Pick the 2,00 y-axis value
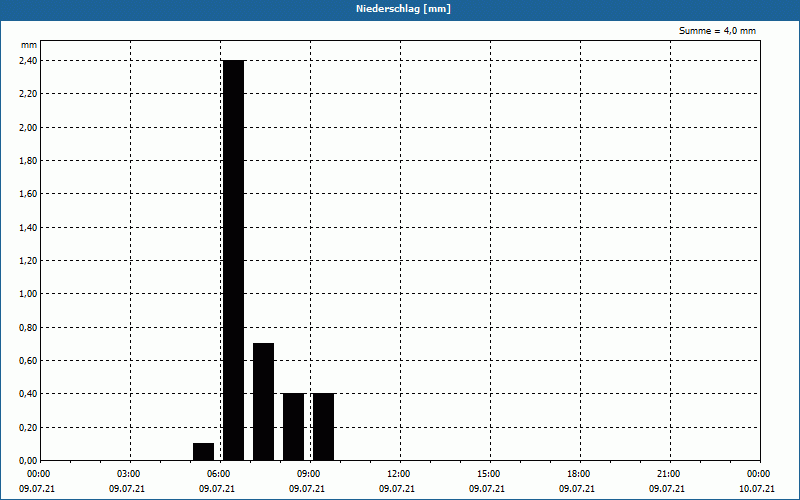 28,128
